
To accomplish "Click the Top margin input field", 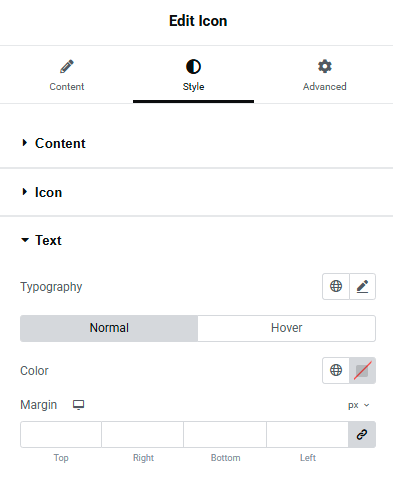I will (61, 434).
